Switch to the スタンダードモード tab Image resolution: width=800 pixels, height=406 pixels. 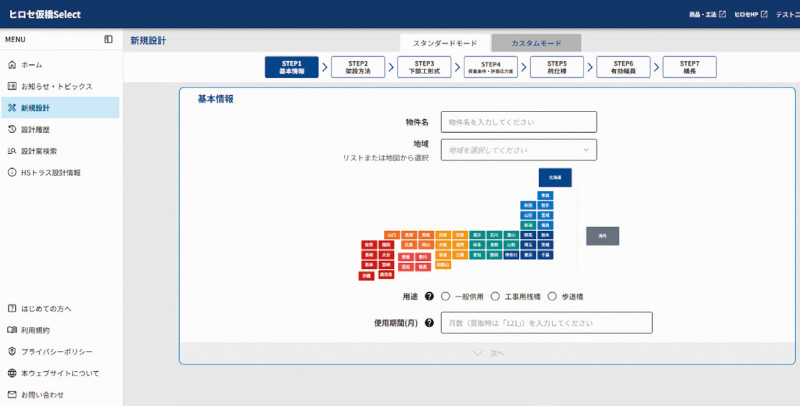click(445, 44)
